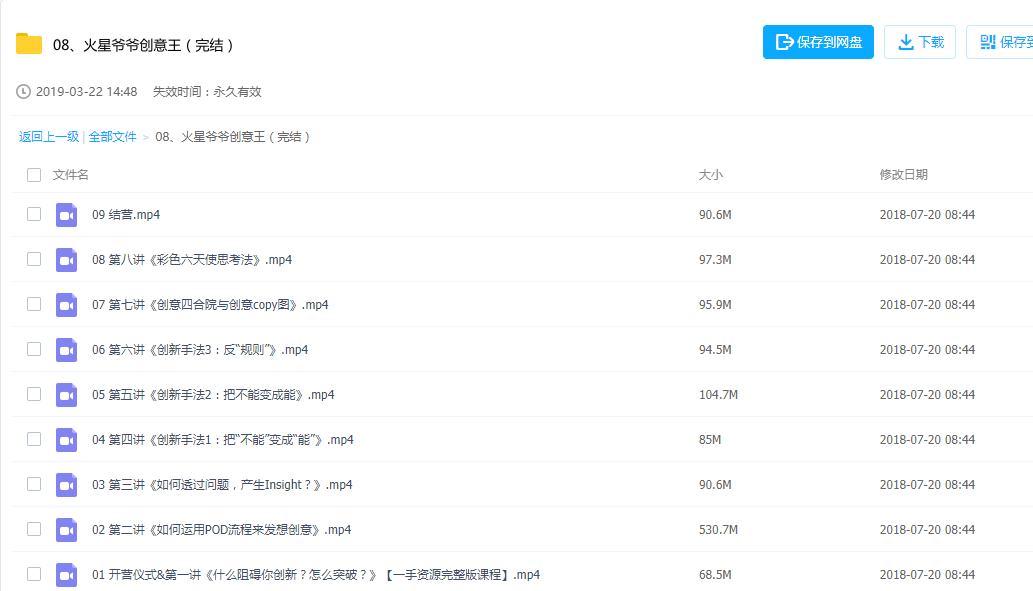Click video icon for 03 第三讲 file
Viewport: 1033px width, 591px height.
(67, 485)
